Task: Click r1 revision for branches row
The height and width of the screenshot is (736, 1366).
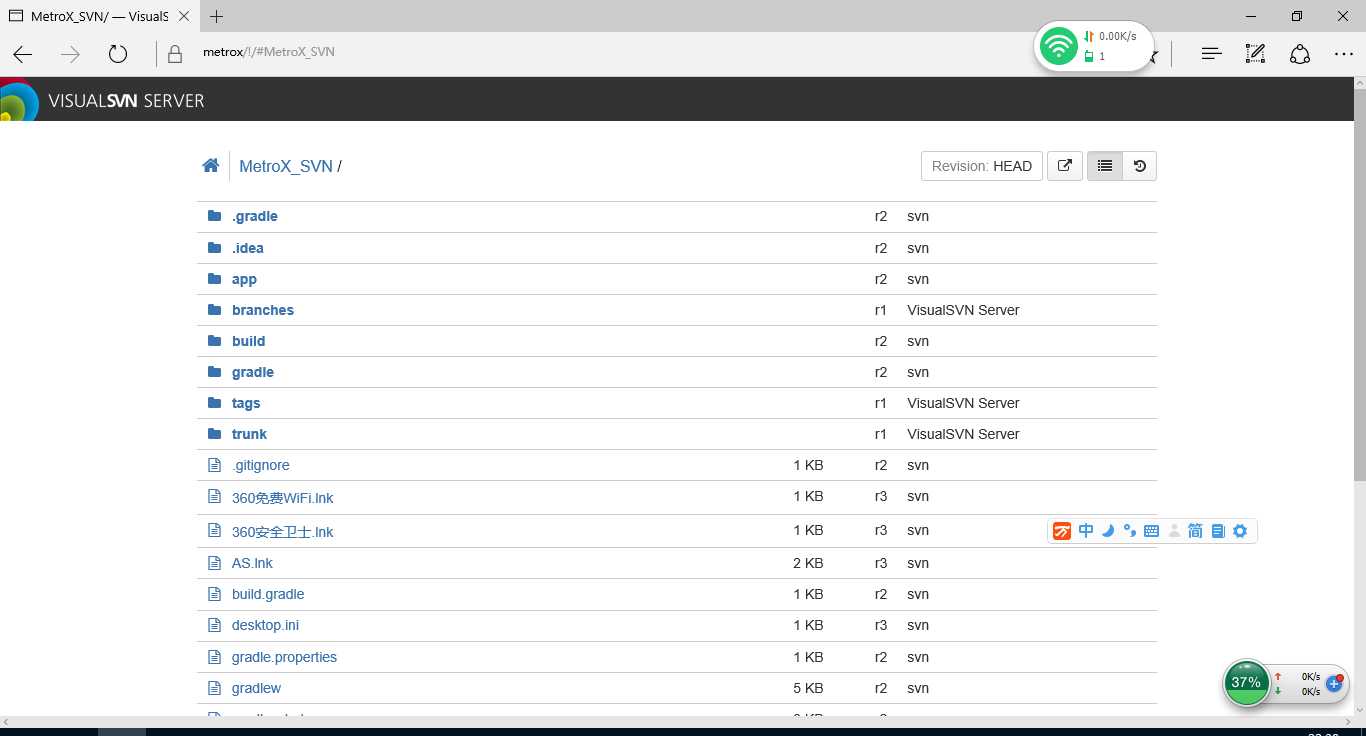Action: pyautogui.click(x=881, y=310)
